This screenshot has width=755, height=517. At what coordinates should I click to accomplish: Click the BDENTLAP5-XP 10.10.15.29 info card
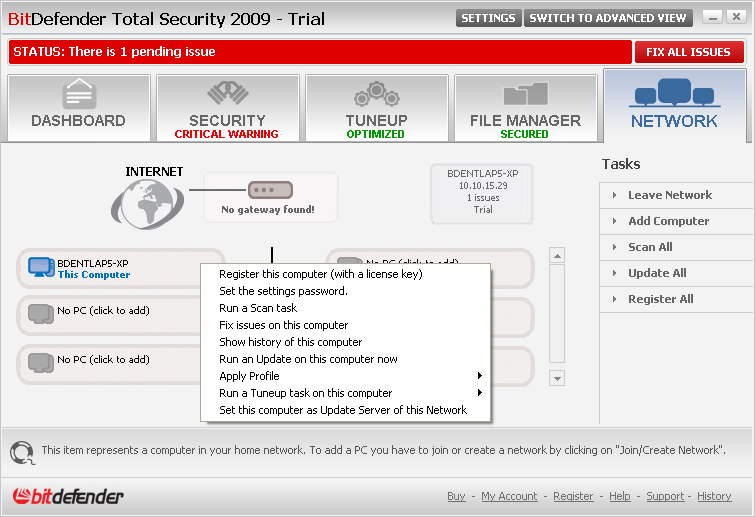click(x=482, y=194)
